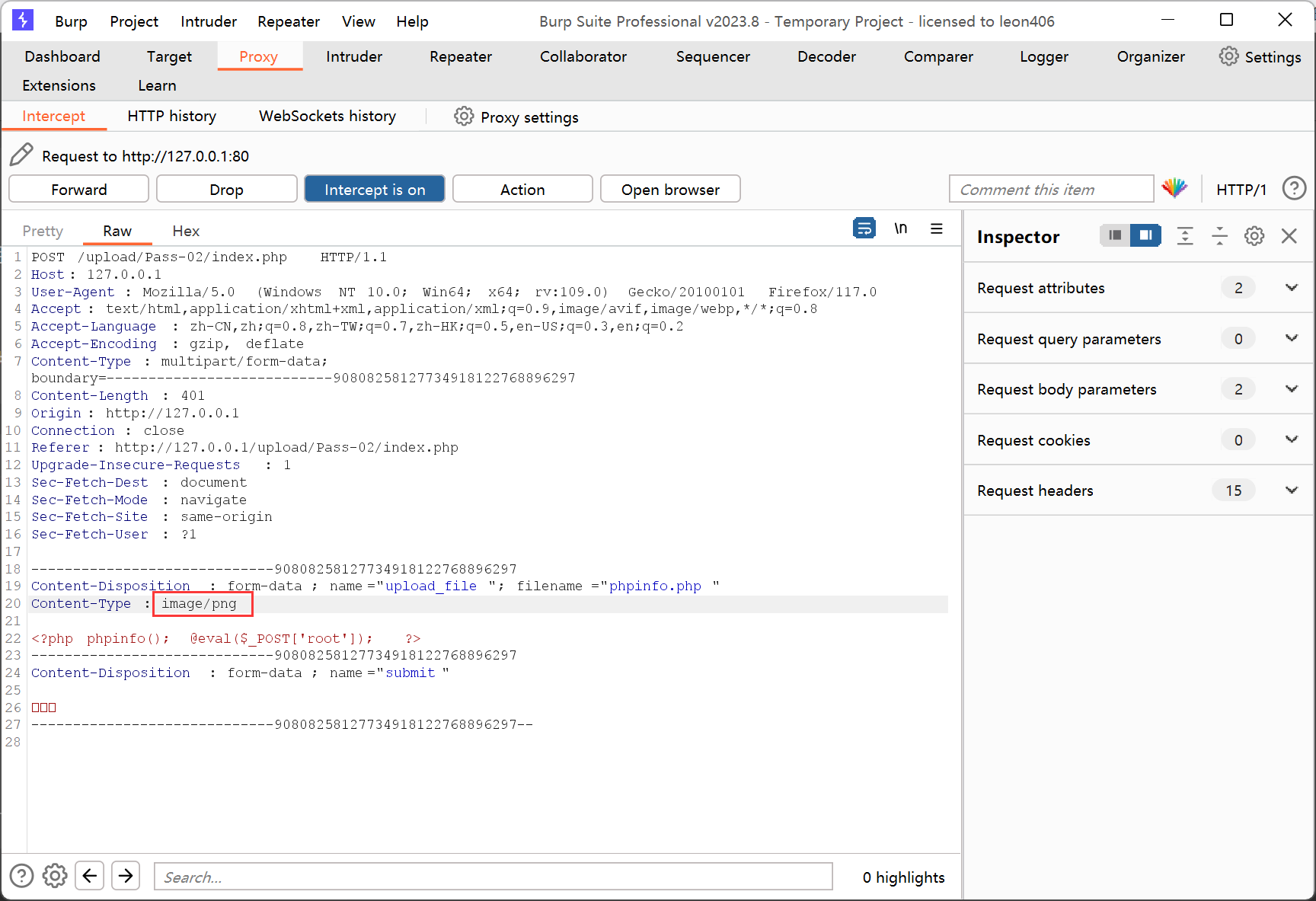Go to next search match arrow

[x=126, y=876]
